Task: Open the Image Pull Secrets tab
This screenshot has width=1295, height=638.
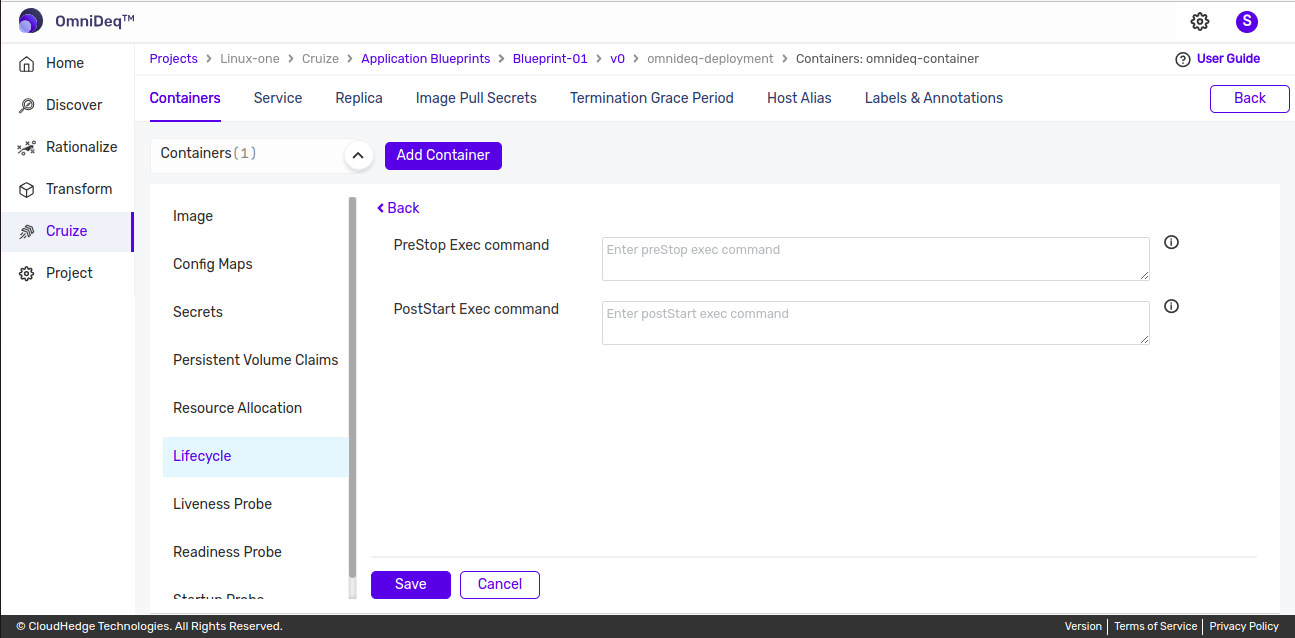Action: click(476, 98)
